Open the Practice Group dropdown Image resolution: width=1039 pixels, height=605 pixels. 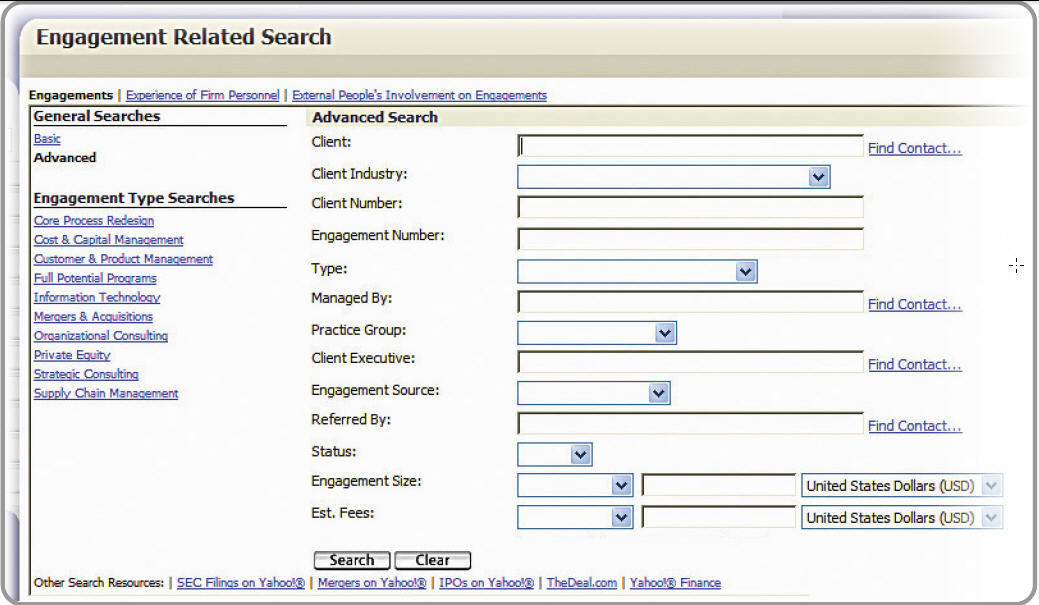click(x=596, y=333)
